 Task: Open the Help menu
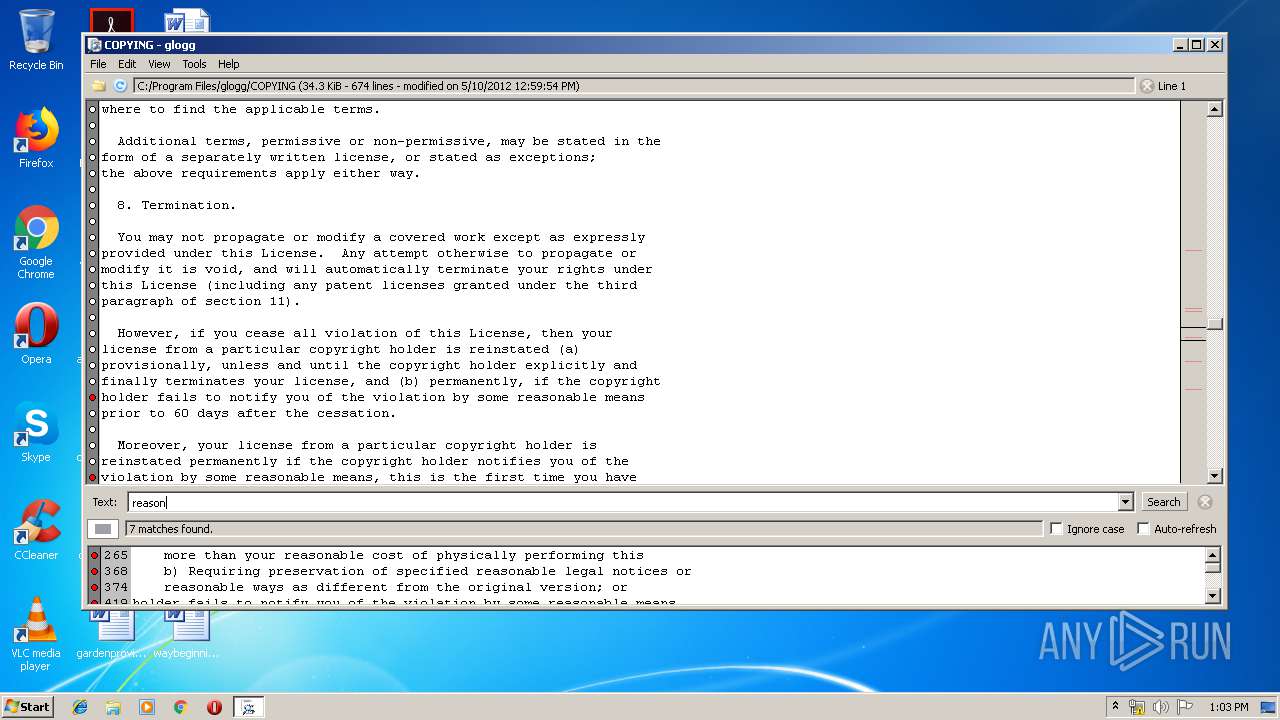coord(229,64)
